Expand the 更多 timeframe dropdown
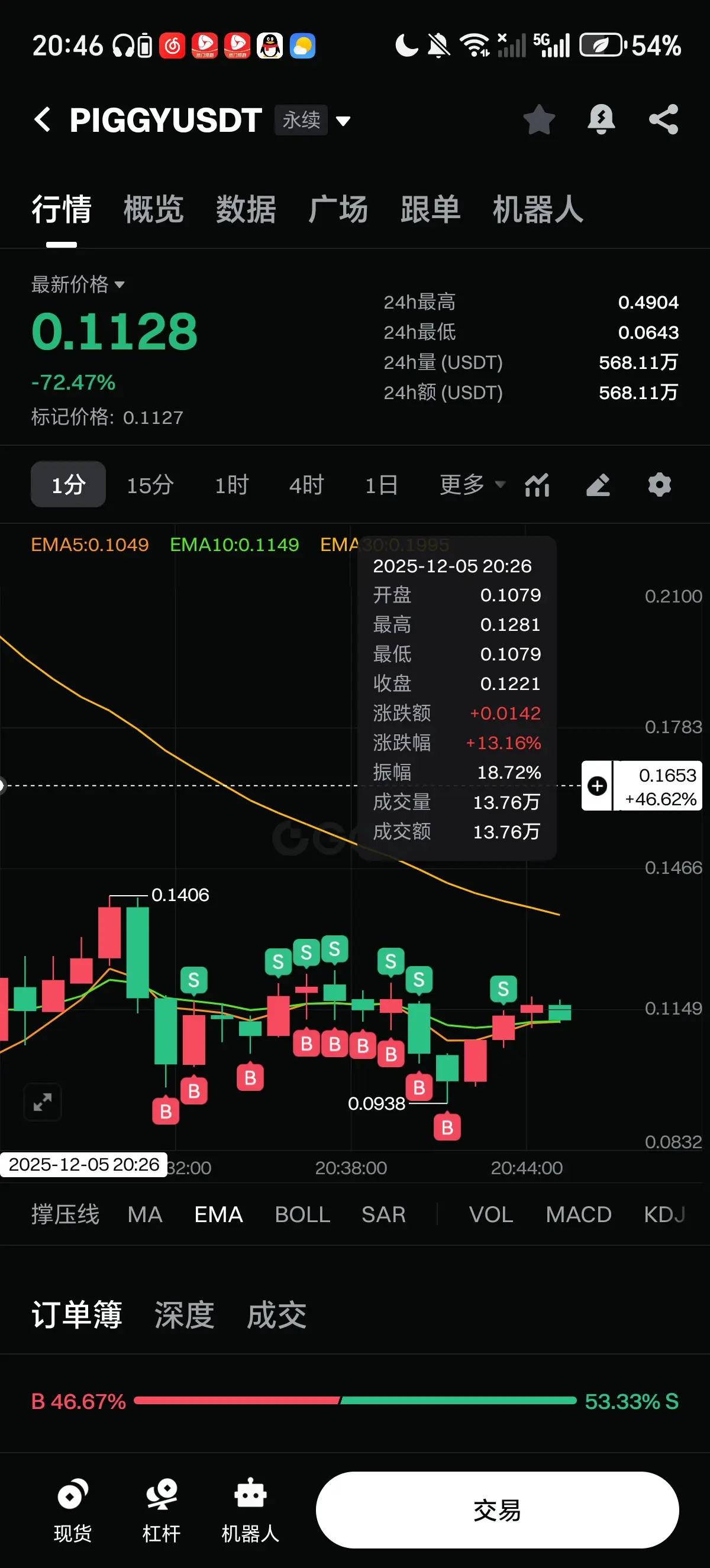The width and height of the screenshot is (710, 1568). coord(473,485)
